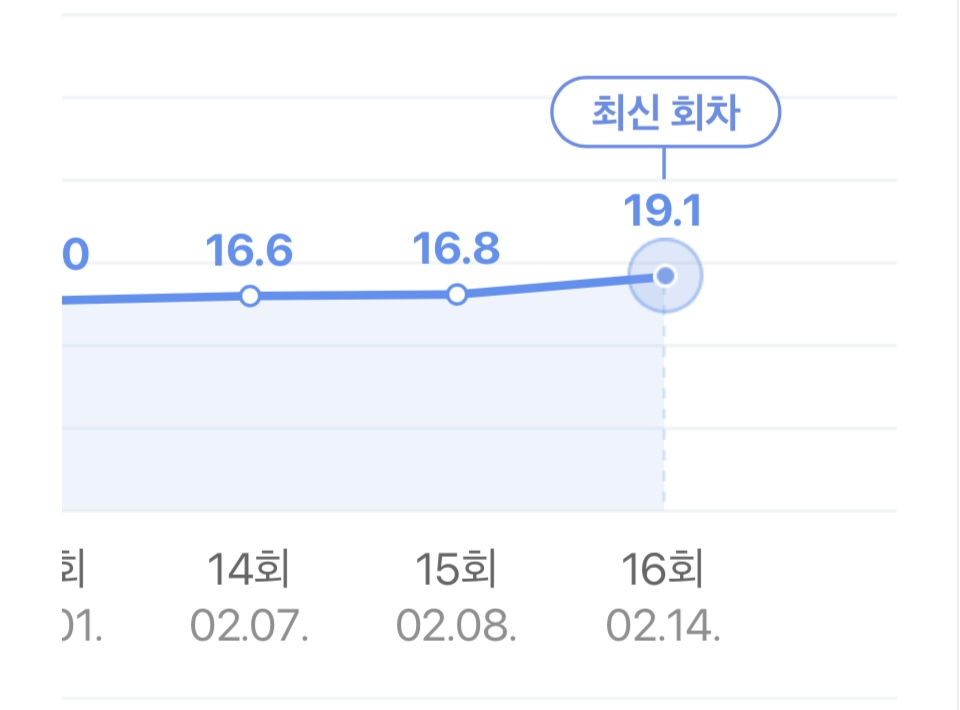Click the hollow data point above 14회
Viewport: 960px width, 710px height.
click(250, 296)
